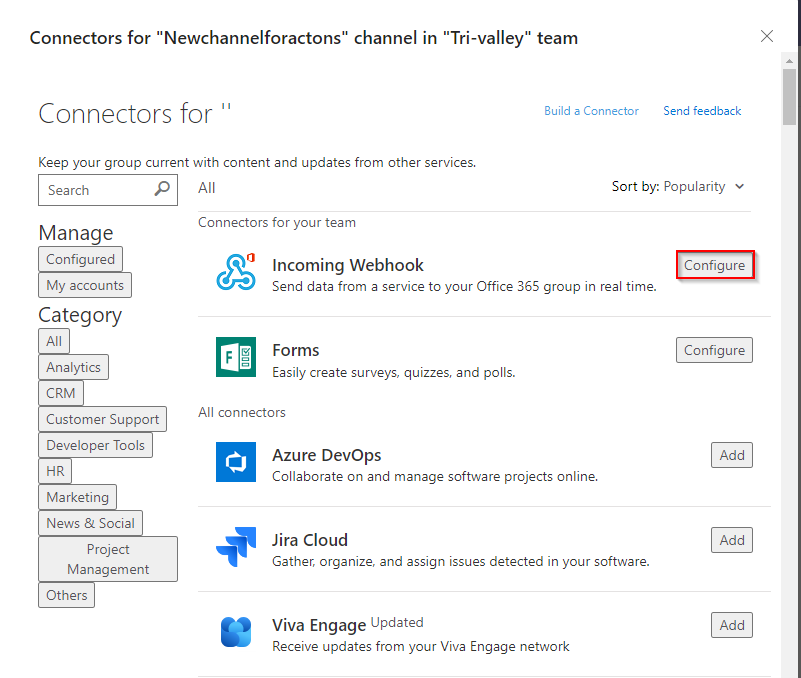Open the Send feedback link

point(702,111)
